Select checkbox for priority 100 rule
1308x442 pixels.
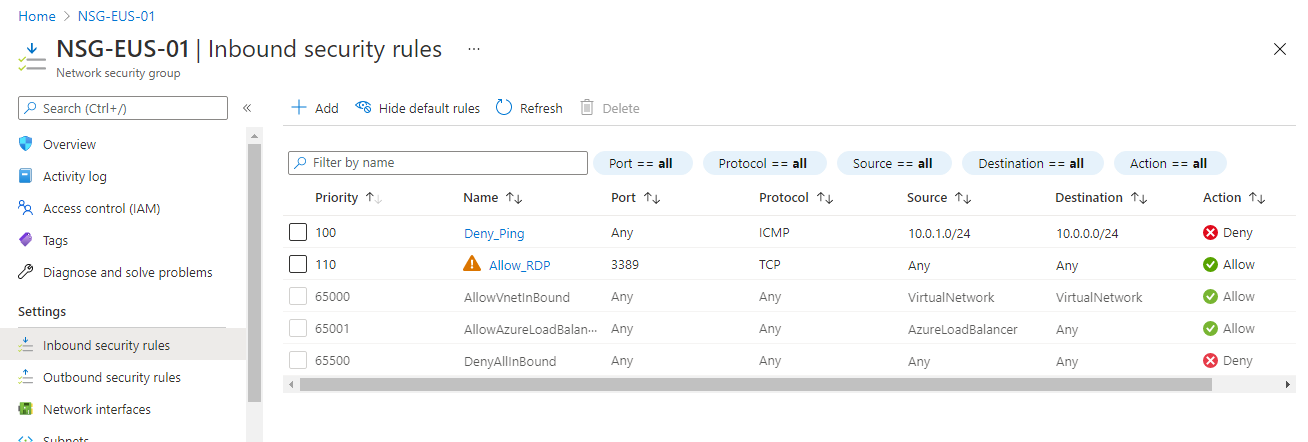298,233
